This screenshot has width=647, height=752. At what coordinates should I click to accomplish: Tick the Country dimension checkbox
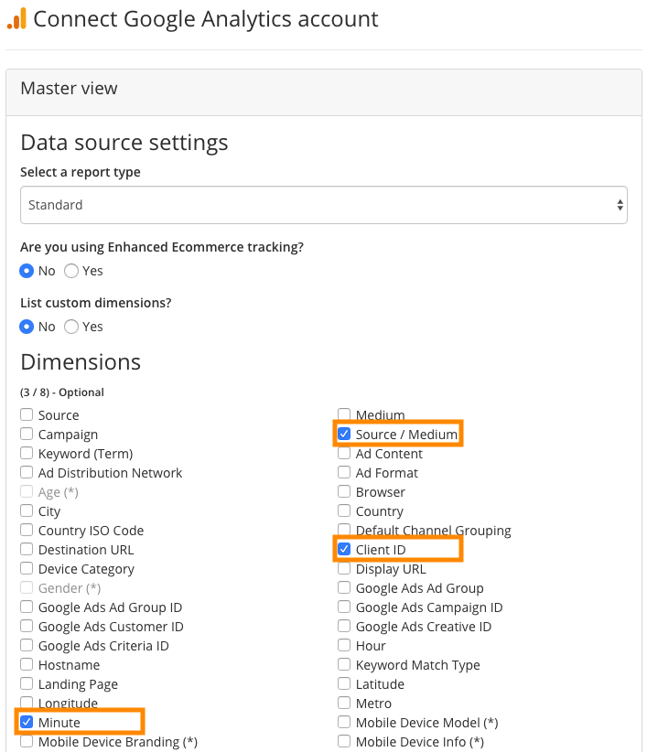coord(344,510)
